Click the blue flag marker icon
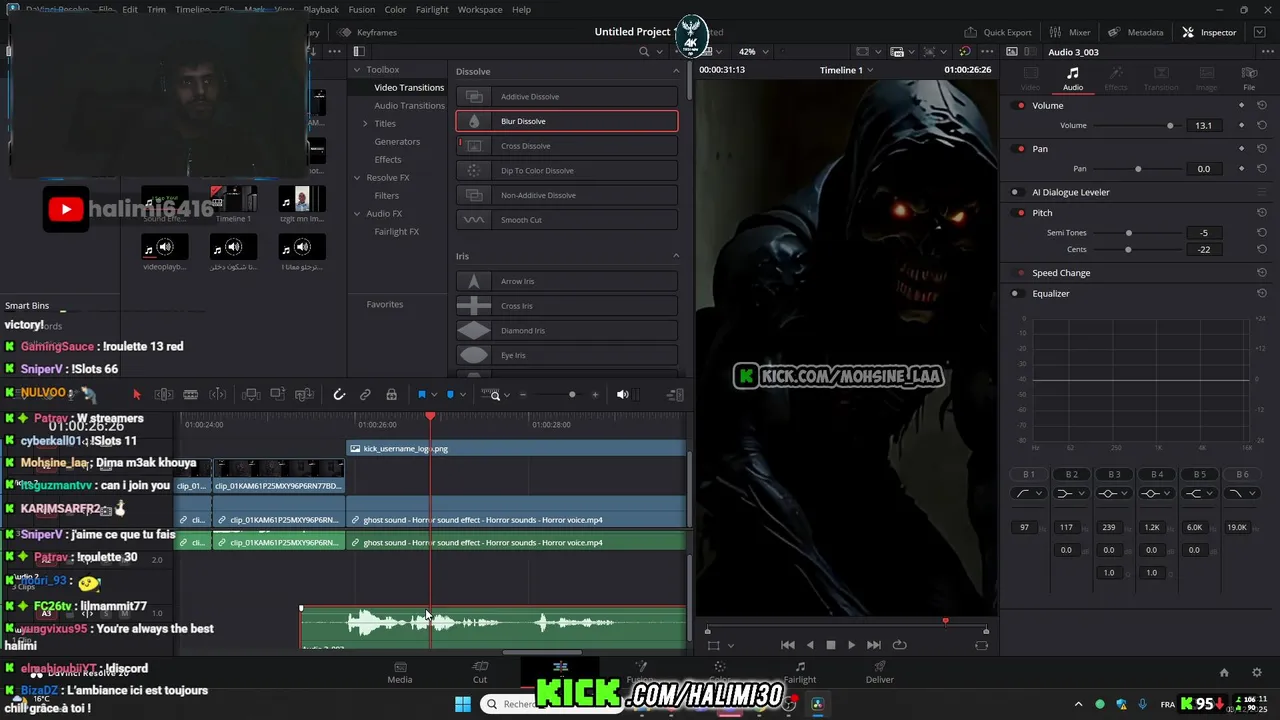 tap(422, 395)
